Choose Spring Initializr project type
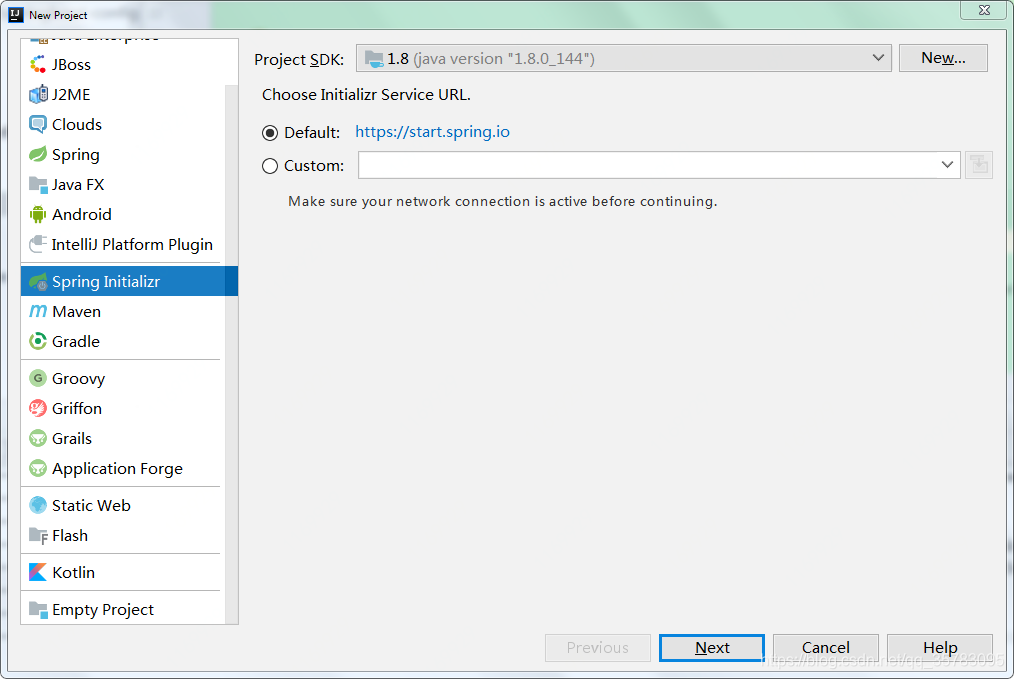Screen dimensions: 1014x679 click(129, 281)
